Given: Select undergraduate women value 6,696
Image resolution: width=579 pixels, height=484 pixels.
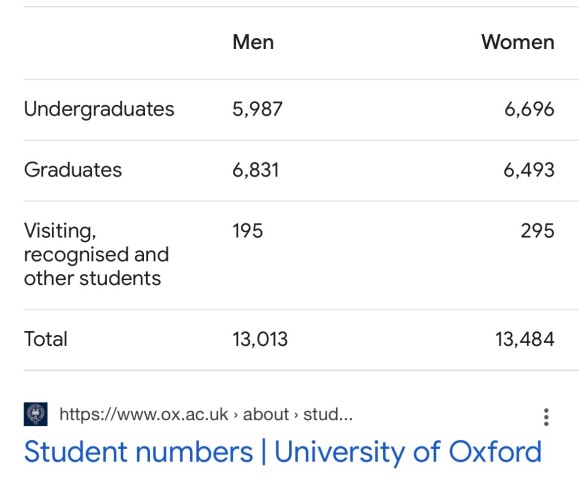Looking at the screenshot, I should click(x=529, y=109).
